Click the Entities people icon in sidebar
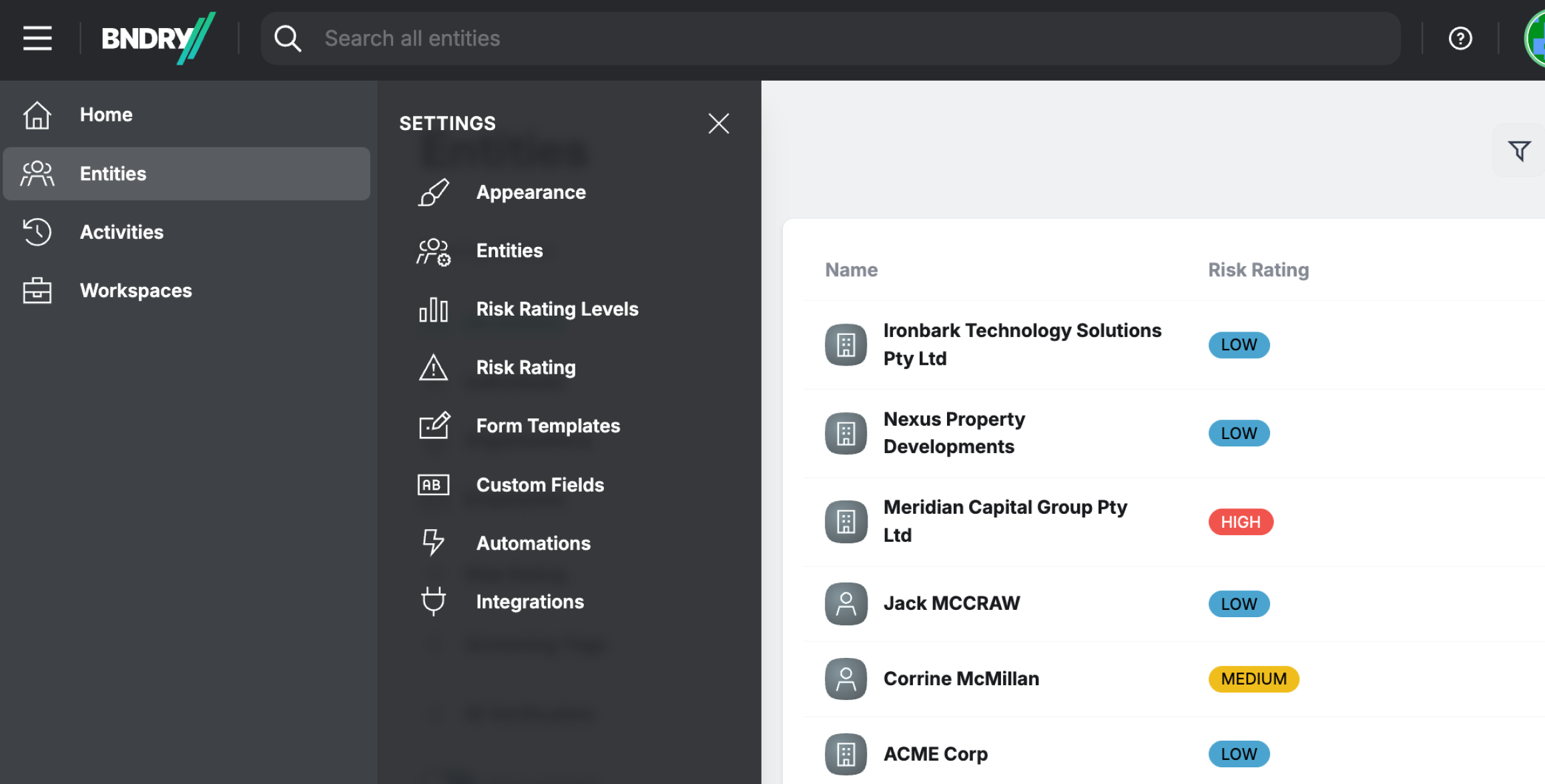 pyautogui.click(x=37, y=173)
